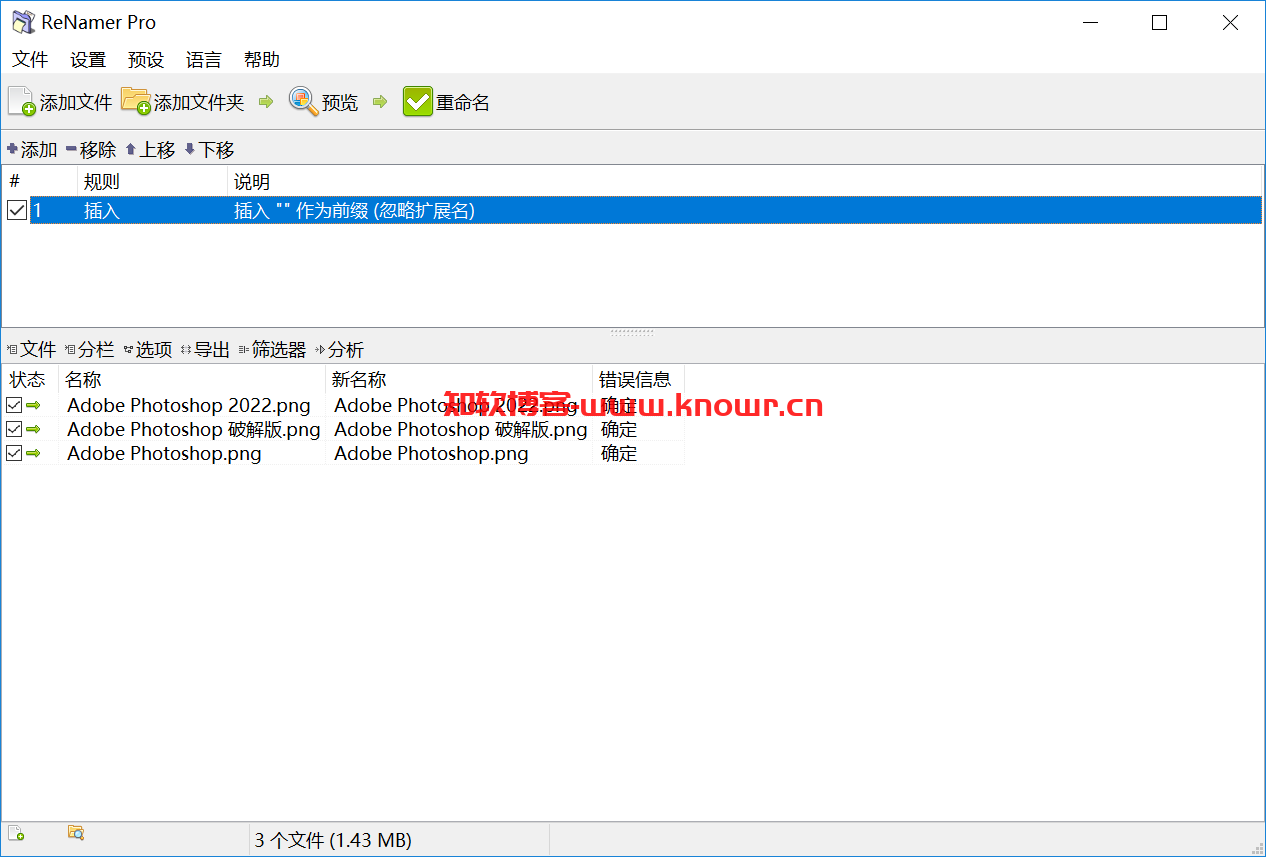Sort files by the 新名称 column header
1266x857 pixels.
pos(460,380)
